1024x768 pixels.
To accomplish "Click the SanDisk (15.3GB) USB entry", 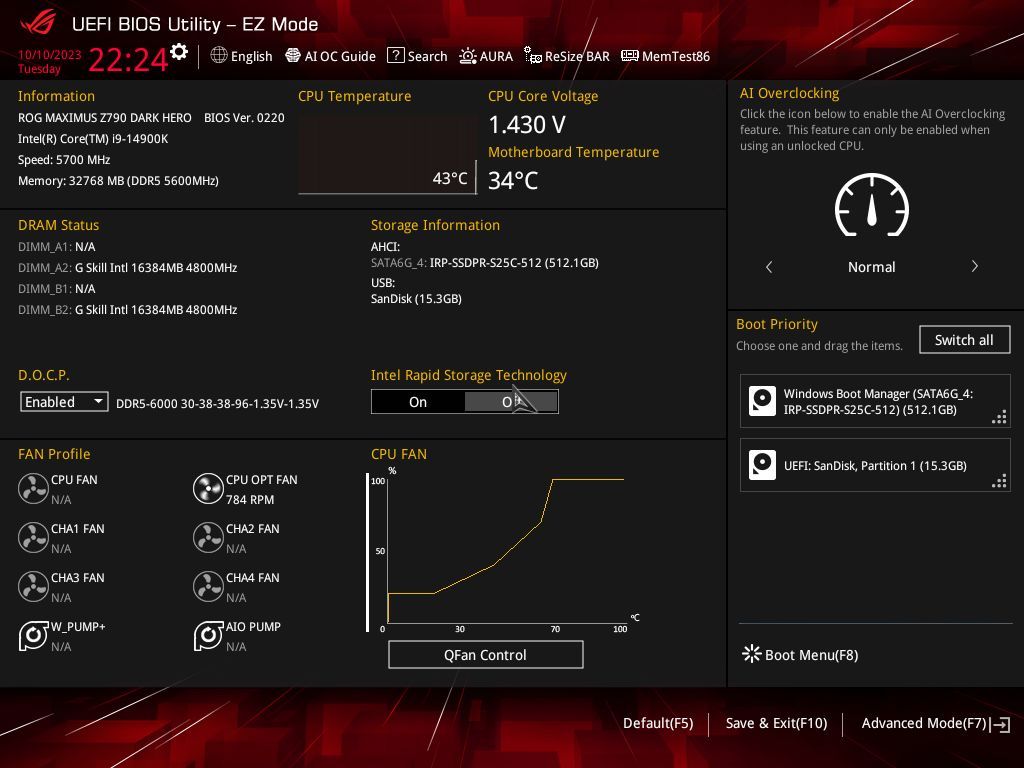I will 416,298.
